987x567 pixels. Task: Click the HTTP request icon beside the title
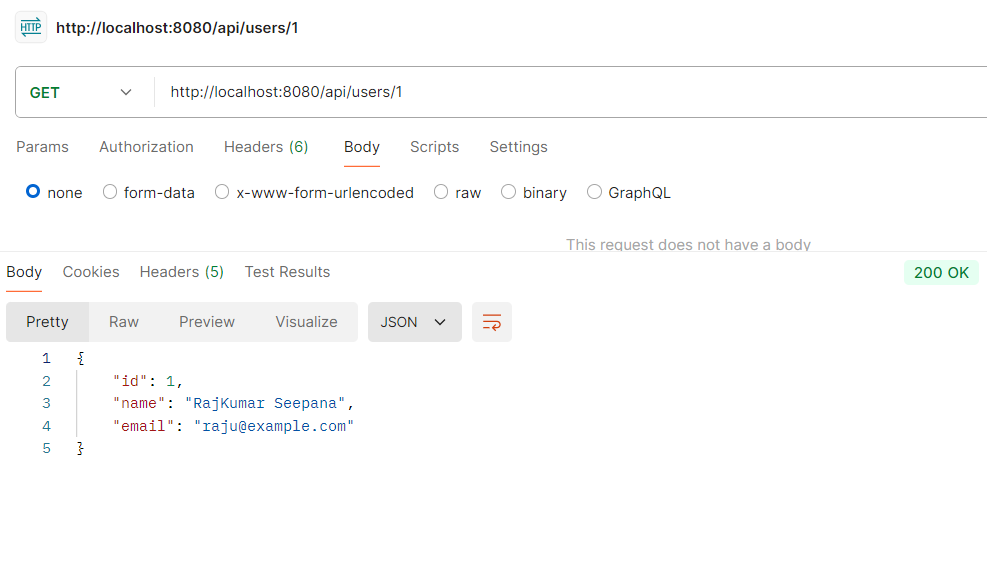point(31,28)
